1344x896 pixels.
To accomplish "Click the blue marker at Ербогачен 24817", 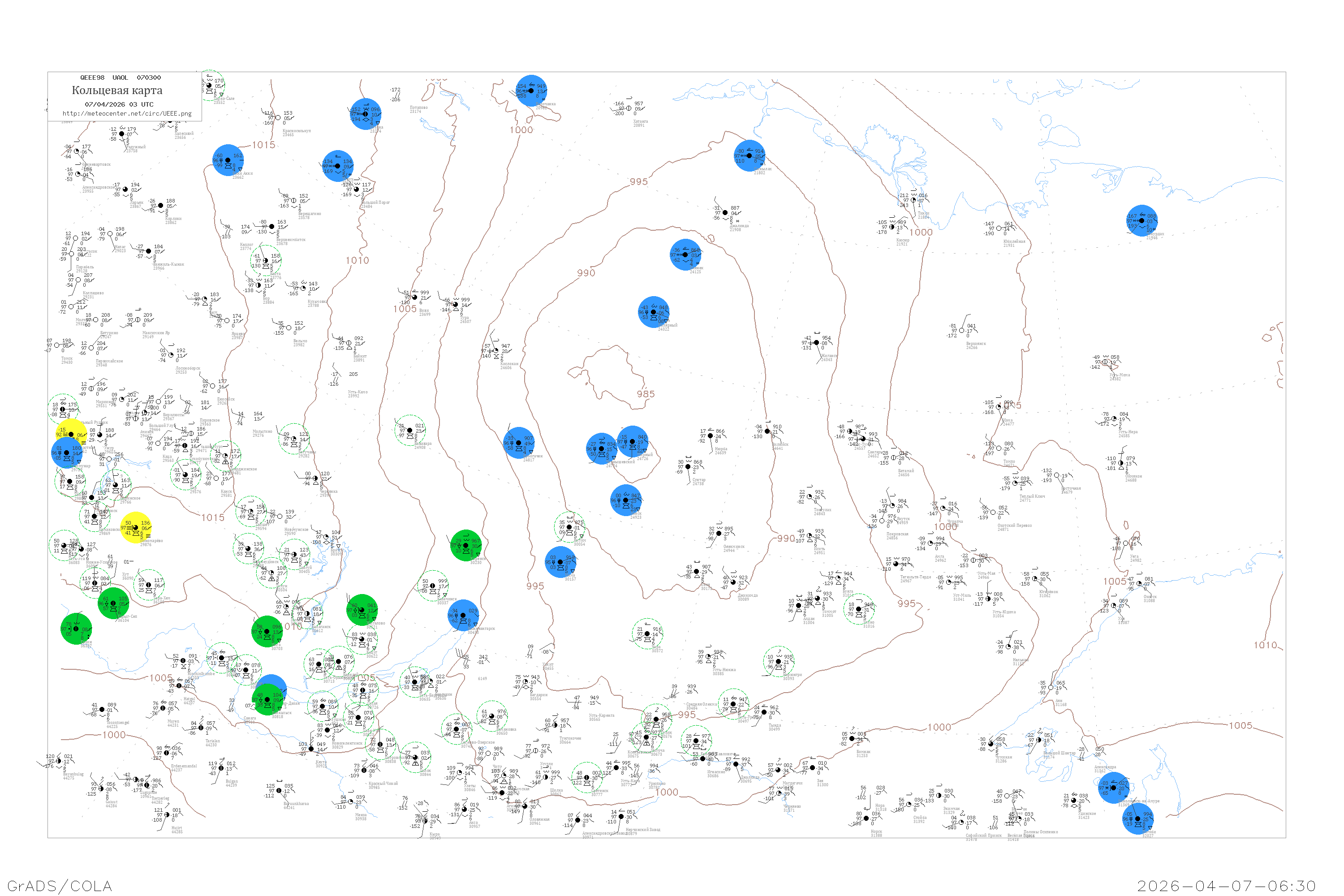I will coord(519,443).
